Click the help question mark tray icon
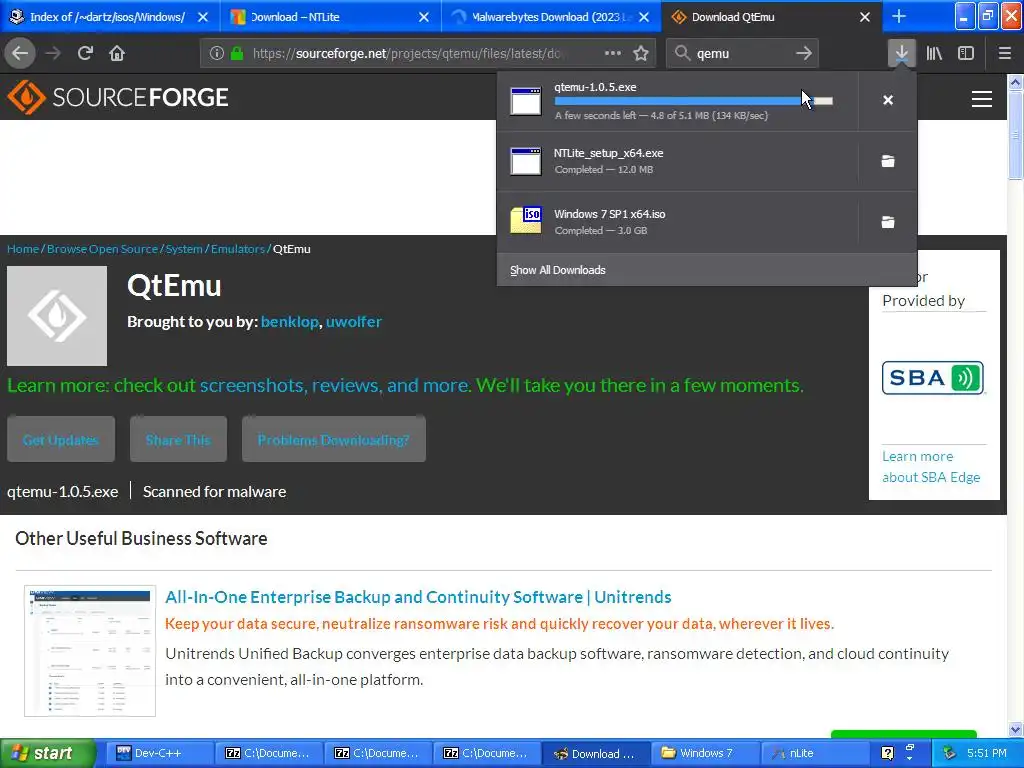Screen dimensions: 1024x768 click(x=887, y=753)
